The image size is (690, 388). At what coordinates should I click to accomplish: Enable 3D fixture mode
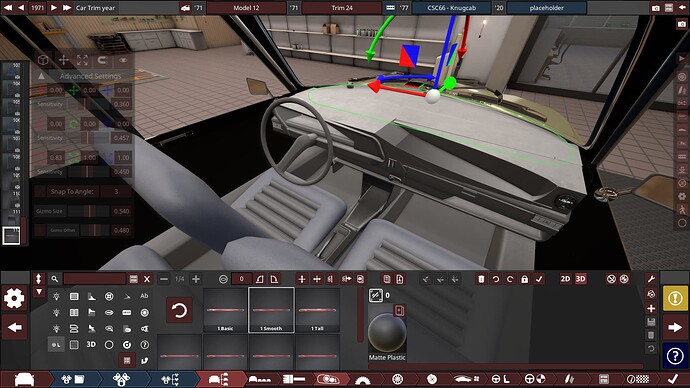pyautogui.click(x=580, y=279)
